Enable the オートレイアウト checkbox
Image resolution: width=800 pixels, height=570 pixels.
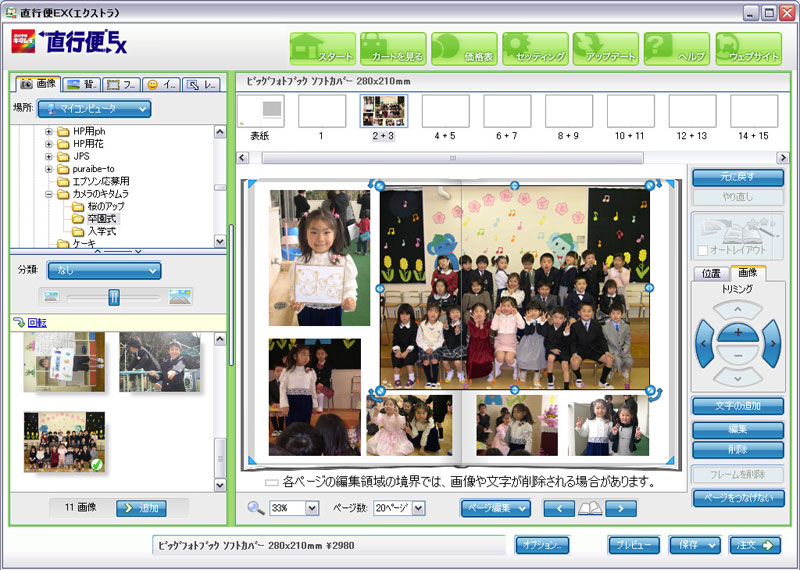point(705,249)
